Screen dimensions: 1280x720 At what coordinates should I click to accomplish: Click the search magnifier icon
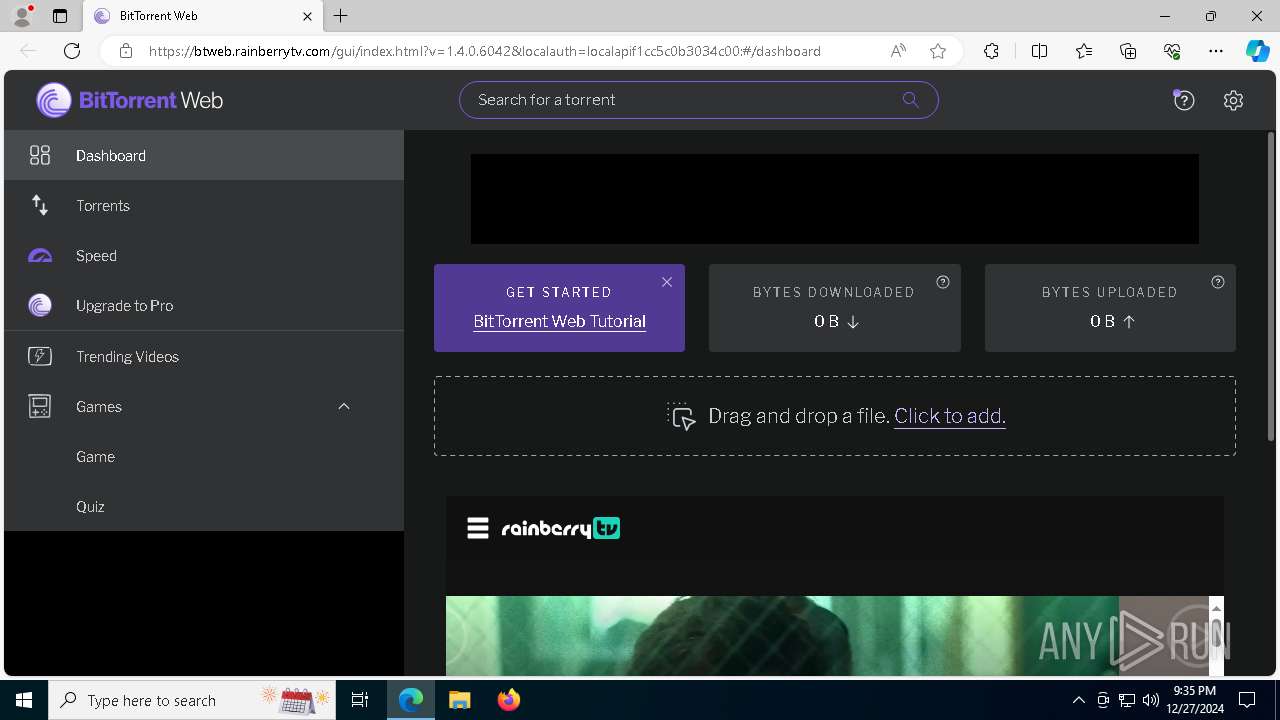(x=910, y=99)
